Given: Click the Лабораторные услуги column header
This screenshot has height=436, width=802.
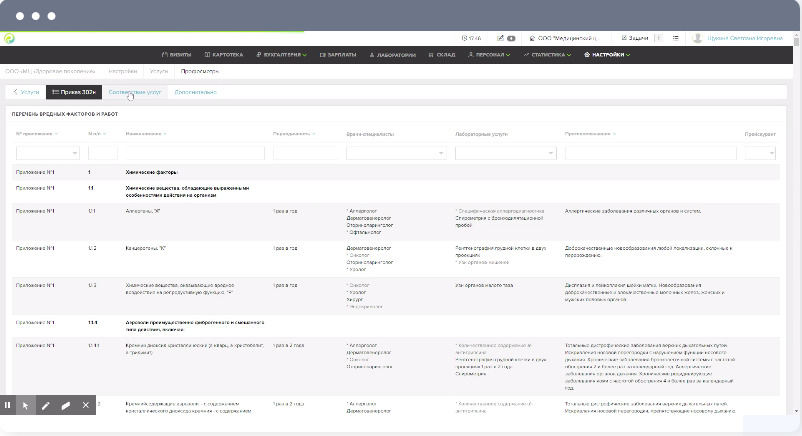Looking at the screenshot, I should [x=481, y=134].
